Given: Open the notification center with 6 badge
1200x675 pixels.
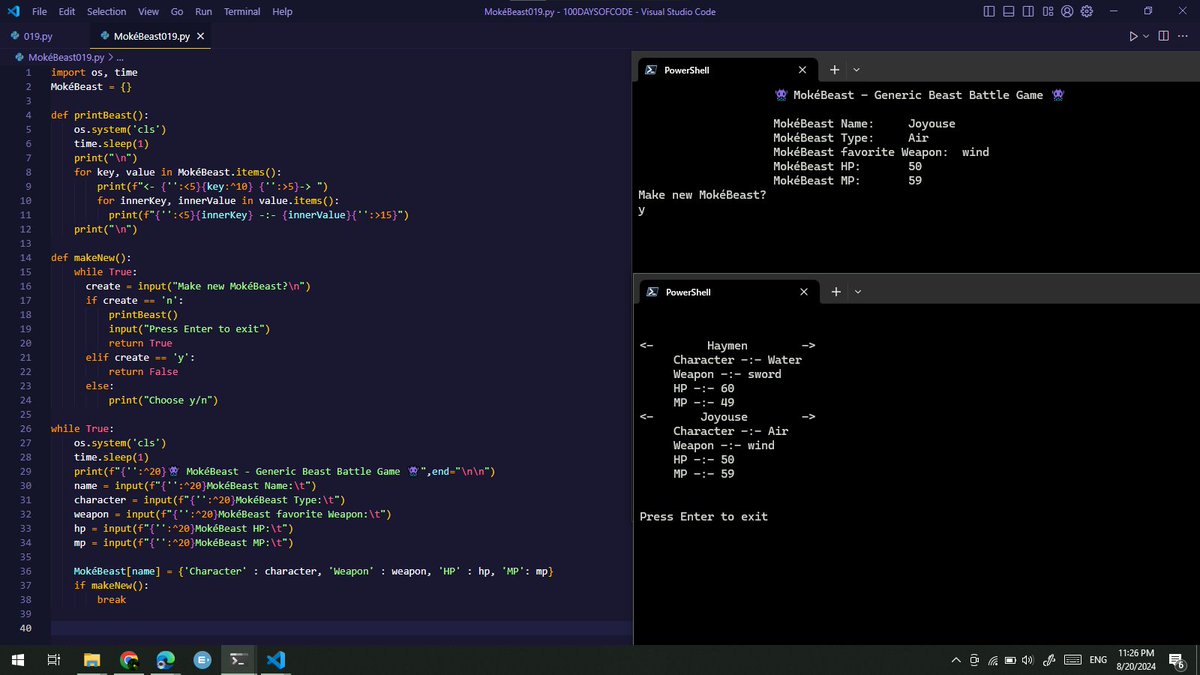Looking at the screenshot, I should (x=1177, y=660).
